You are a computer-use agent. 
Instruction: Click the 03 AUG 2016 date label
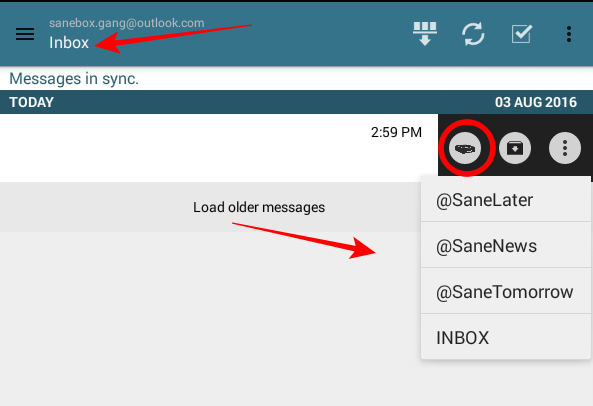(536, 102)
